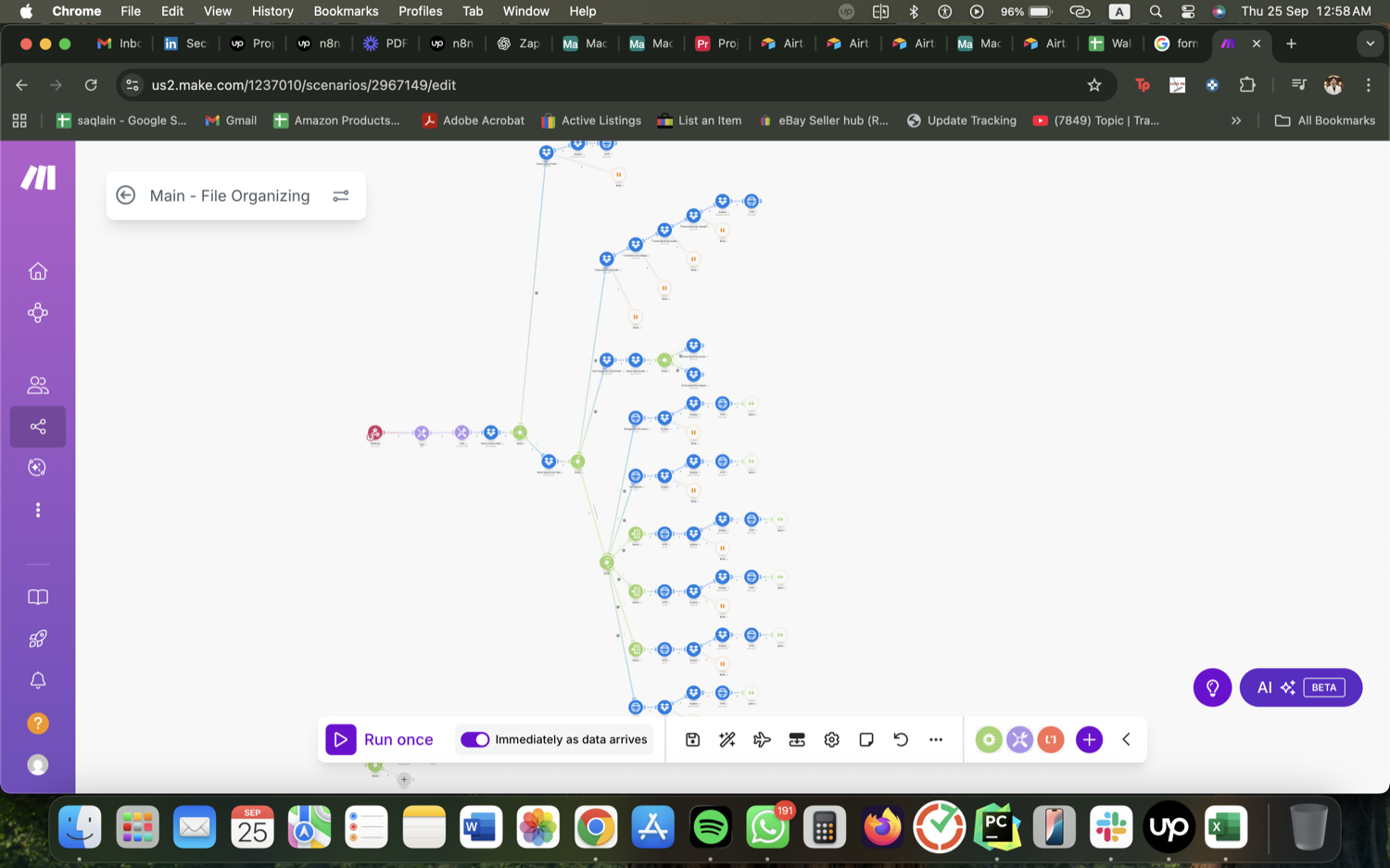Open the Bookmarks menu in menu bar
Screen dimensions: 1390x868
click(346, 11)
